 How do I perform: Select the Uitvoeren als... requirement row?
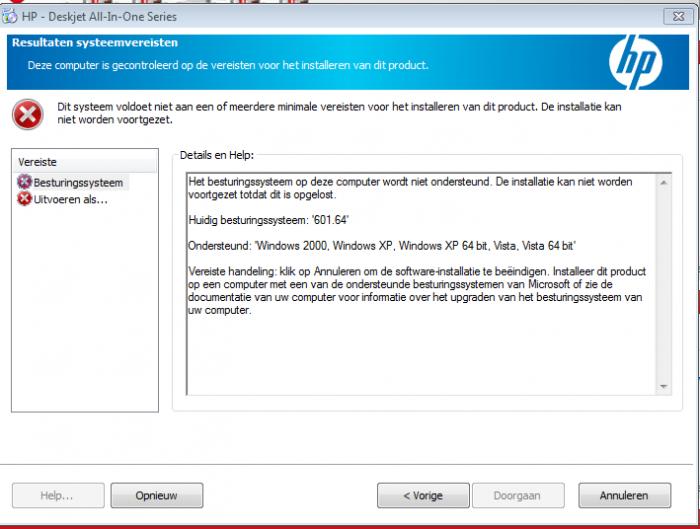[62, 200]
